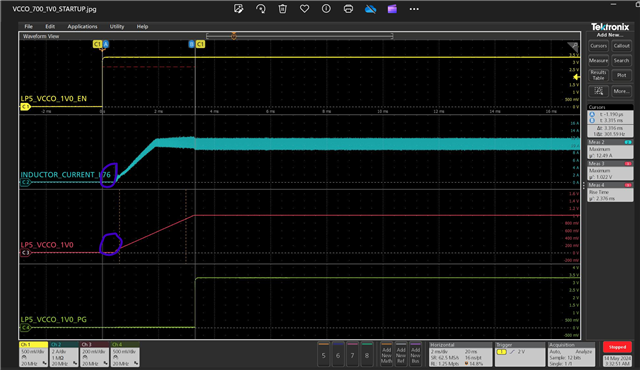
Task: Click the file name VCCO_700_1V0_STARTUP.jpg title
Action: pos(54,9)
